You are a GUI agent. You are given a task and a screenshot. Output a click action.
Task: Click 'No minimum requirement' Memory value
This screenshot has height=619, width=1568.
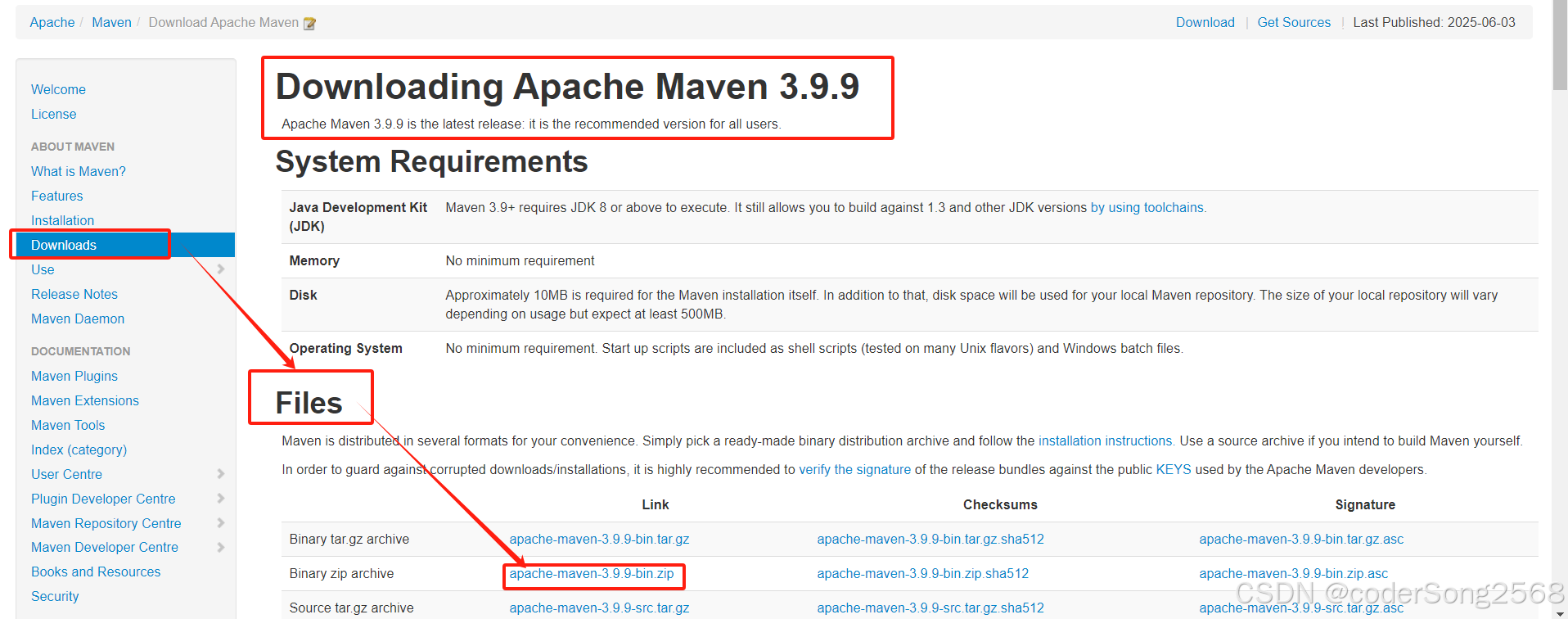click(x=520, y=261)
